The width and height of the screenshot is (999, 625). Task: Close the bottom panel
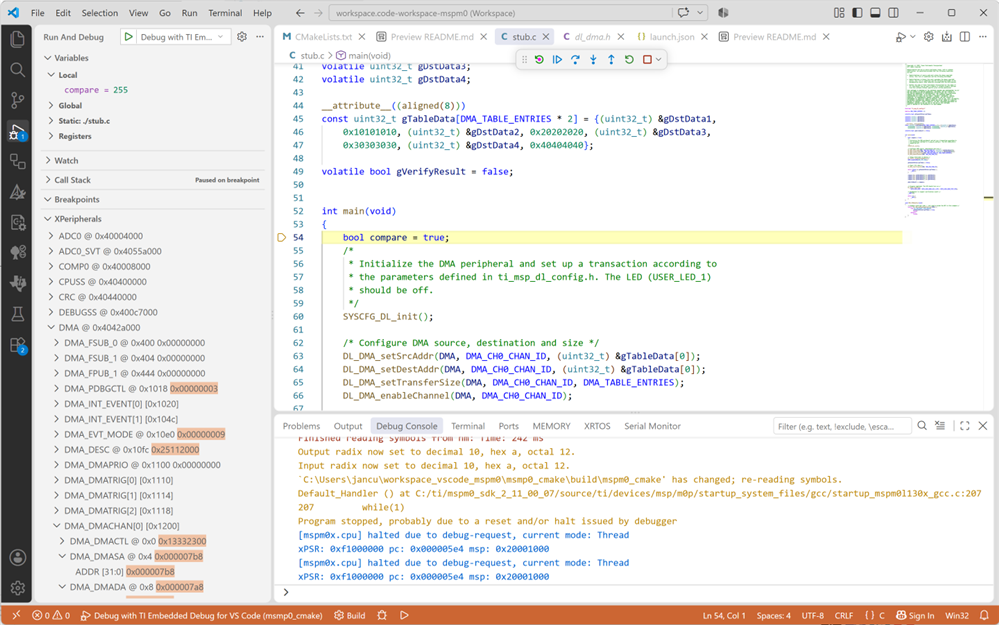coord(982,426)
